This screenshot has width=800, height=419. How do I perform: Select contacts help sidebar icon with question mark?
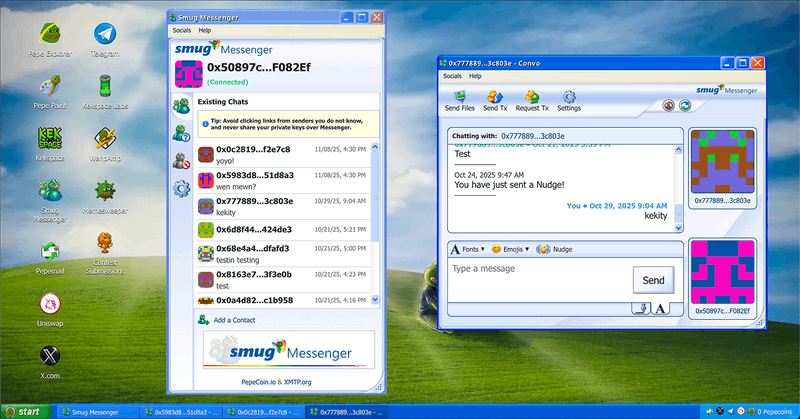(182, 134)
